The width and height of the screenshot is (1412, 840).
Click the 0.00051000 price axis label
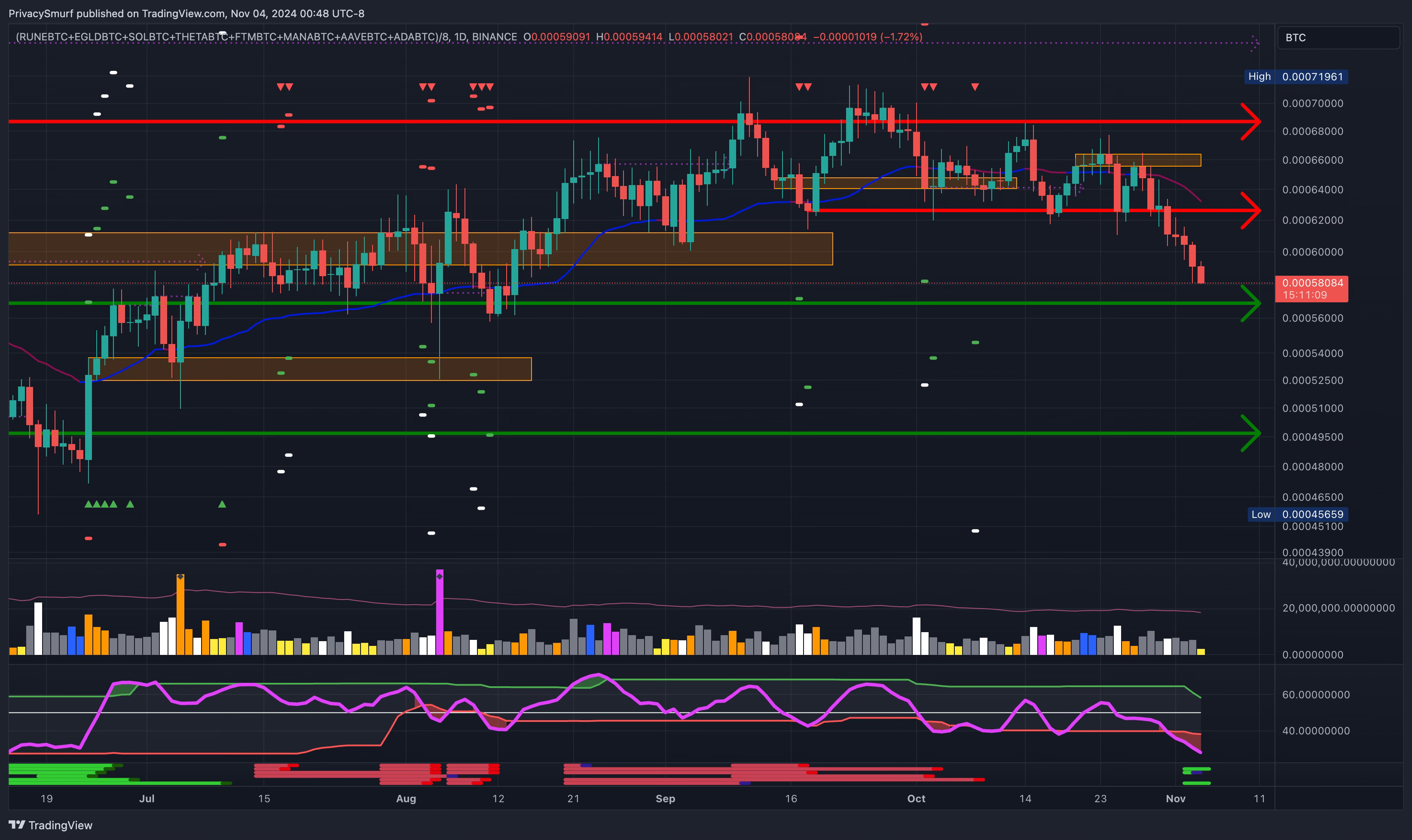coord(1312,408)
